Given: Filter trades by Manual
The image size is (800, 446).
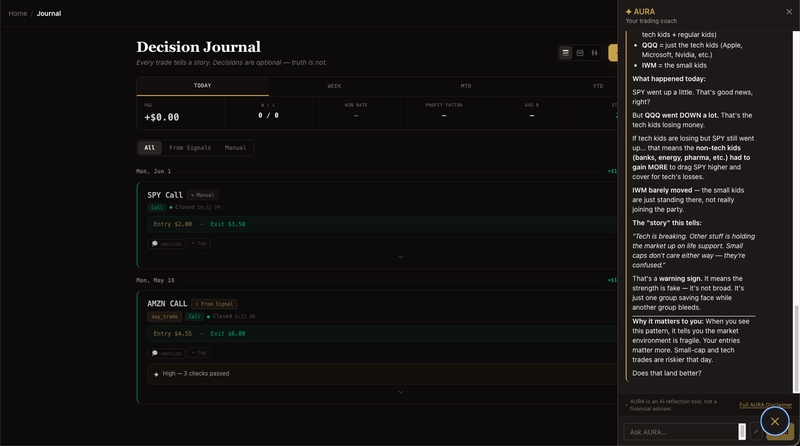Looking at the screenshot, I should [235, 148].
